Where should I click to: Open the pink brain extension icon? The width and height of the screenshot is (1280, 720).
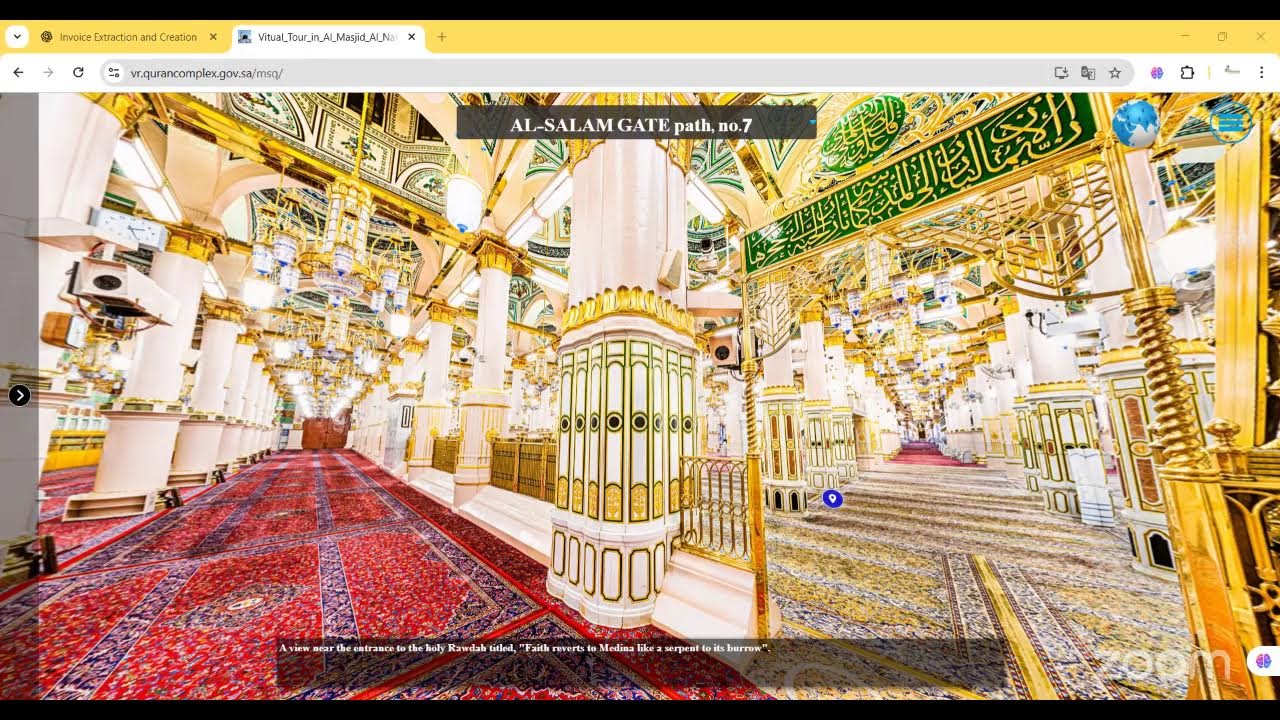tap(1157, 73)
